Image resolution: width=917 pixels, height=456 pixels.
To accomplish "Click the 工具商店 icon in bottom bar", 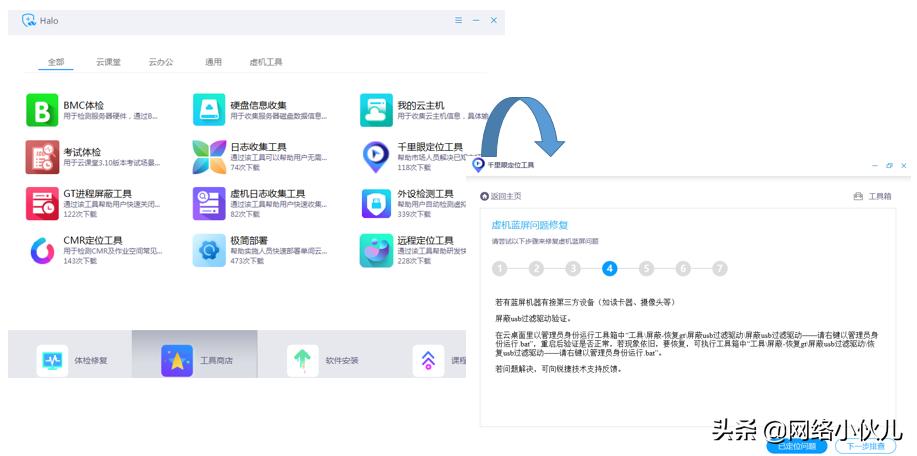I will (x=177, y=361).
